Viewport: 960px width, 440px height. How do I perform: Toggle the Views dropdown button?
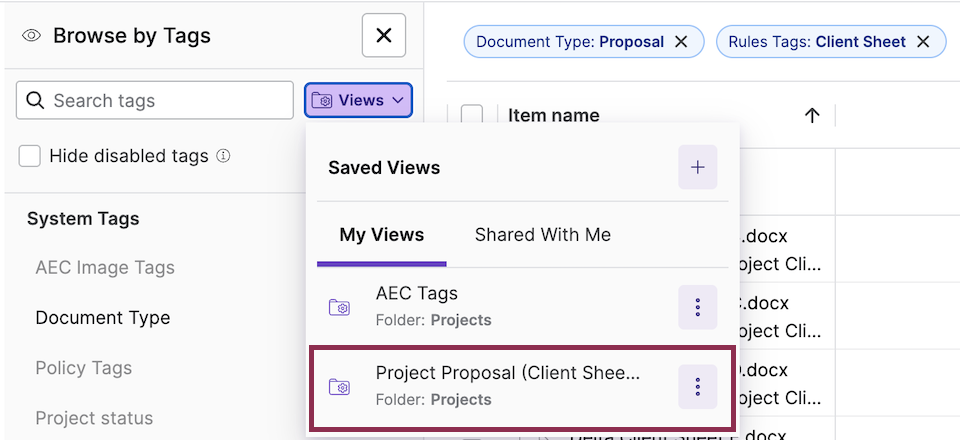358,100
